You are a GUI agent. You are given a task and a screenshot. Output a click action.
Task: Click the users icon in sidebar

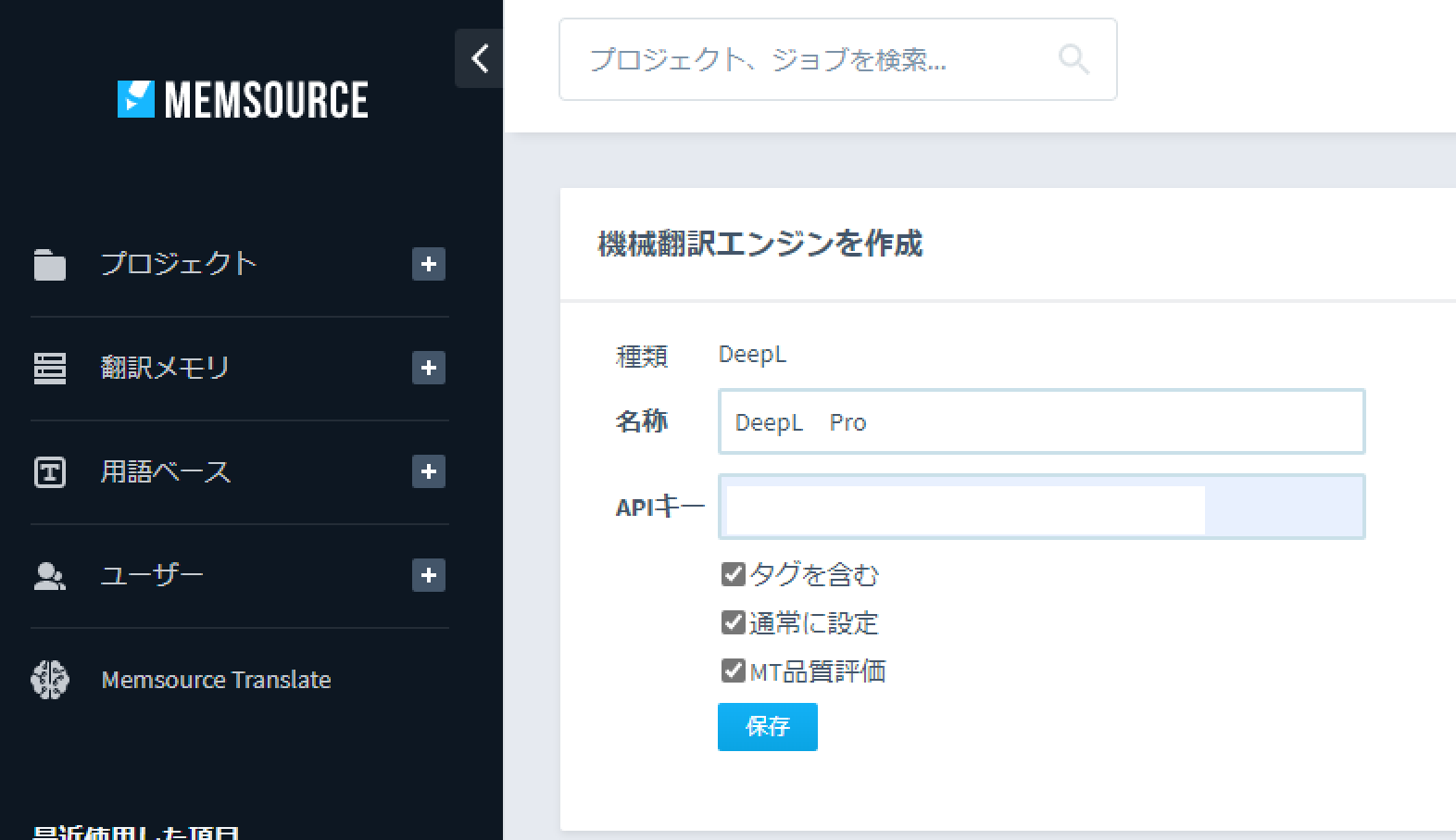[x=50, y=576]
